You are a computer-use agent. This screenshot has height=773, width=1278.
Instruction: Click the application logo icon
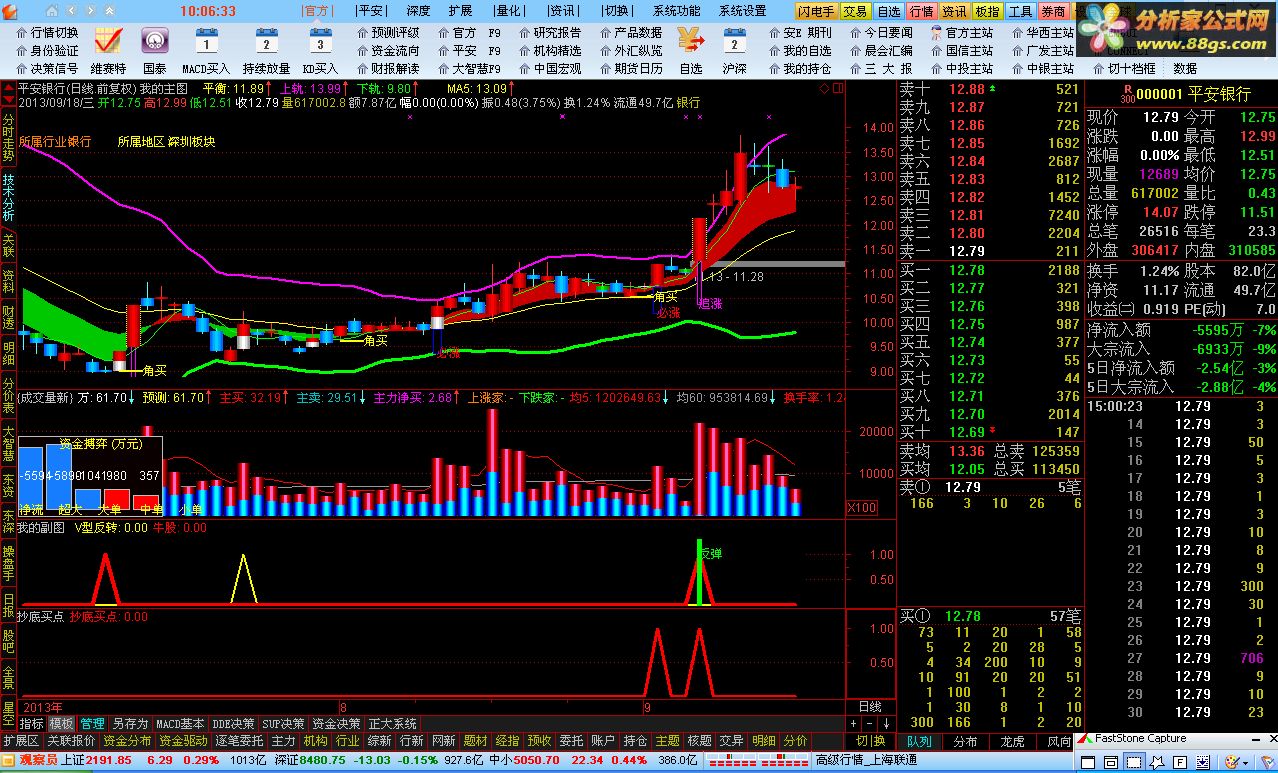click(x=10, y=11)
